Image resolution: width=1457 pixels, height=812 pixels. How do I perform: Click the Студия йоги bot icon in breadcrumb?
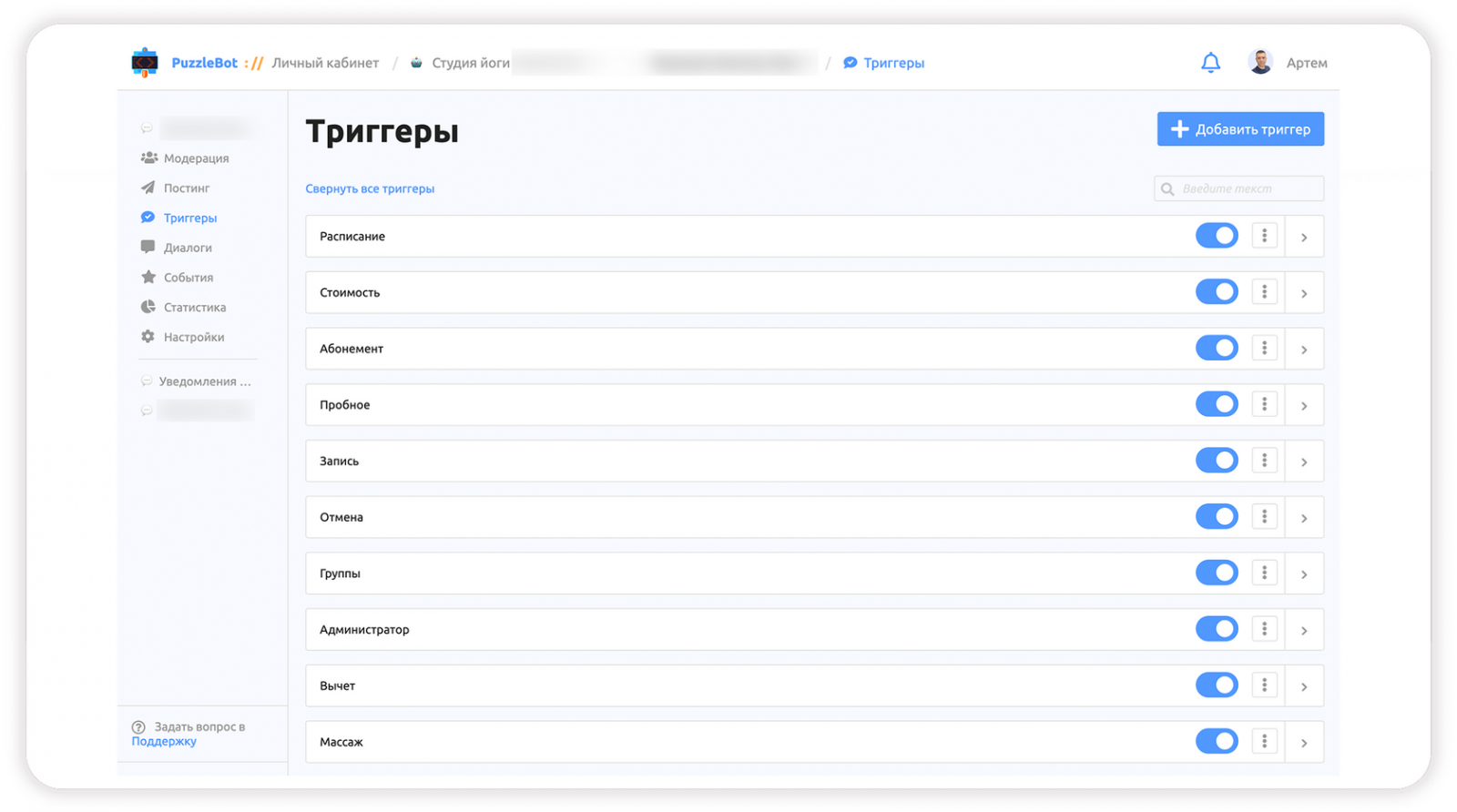pyautogui.click(x=417, y=63)
